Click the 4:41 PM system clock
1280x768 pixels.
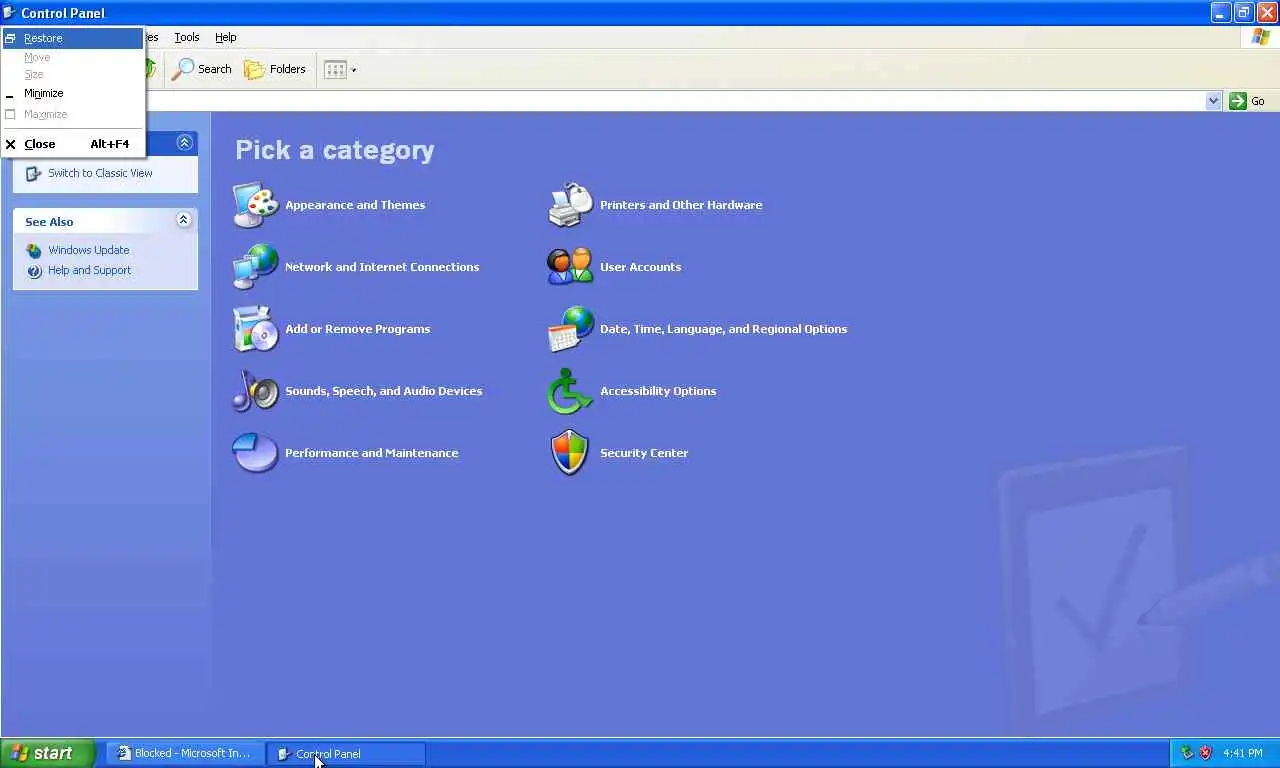(1243, 753)
